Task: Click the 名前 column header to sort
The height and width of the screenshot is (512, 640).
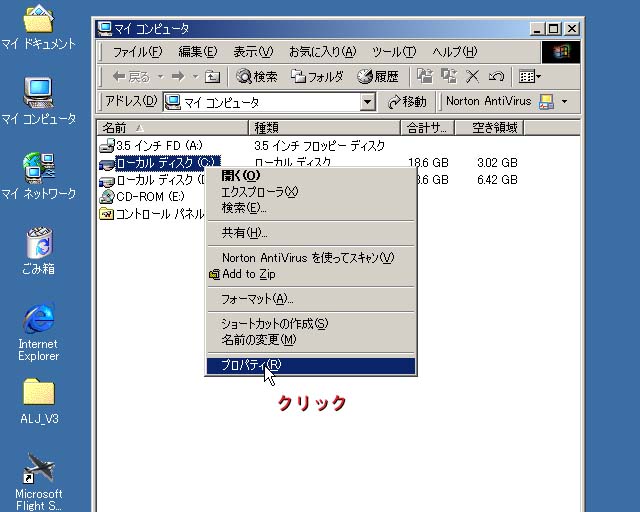Action: tap(172, 128)
